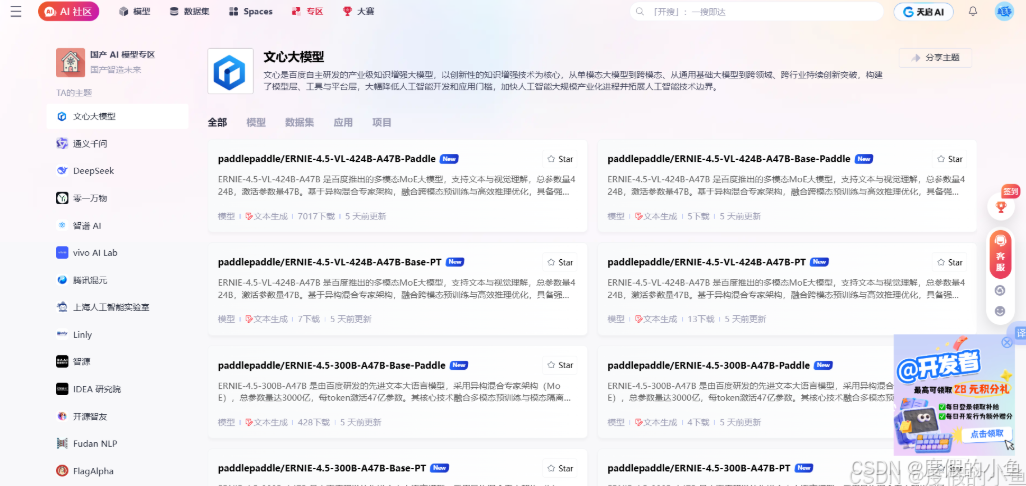This screenshot has height=486, width=1026.
Task: Click the 分享主题 button
Action: 935,58
